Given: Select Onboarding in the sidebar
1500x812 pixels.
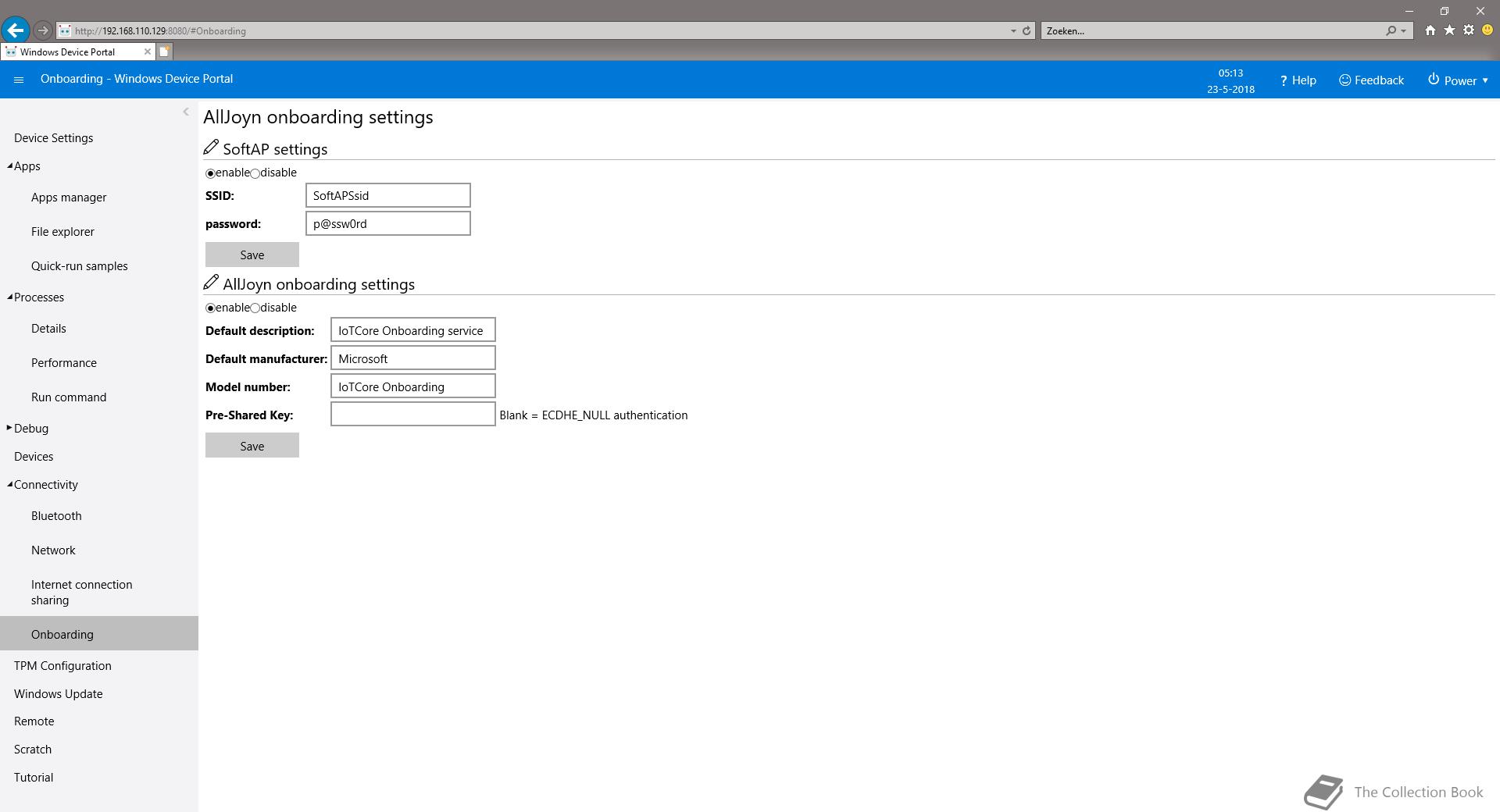Looking at the screenshot, I should (x=99, y=633).
